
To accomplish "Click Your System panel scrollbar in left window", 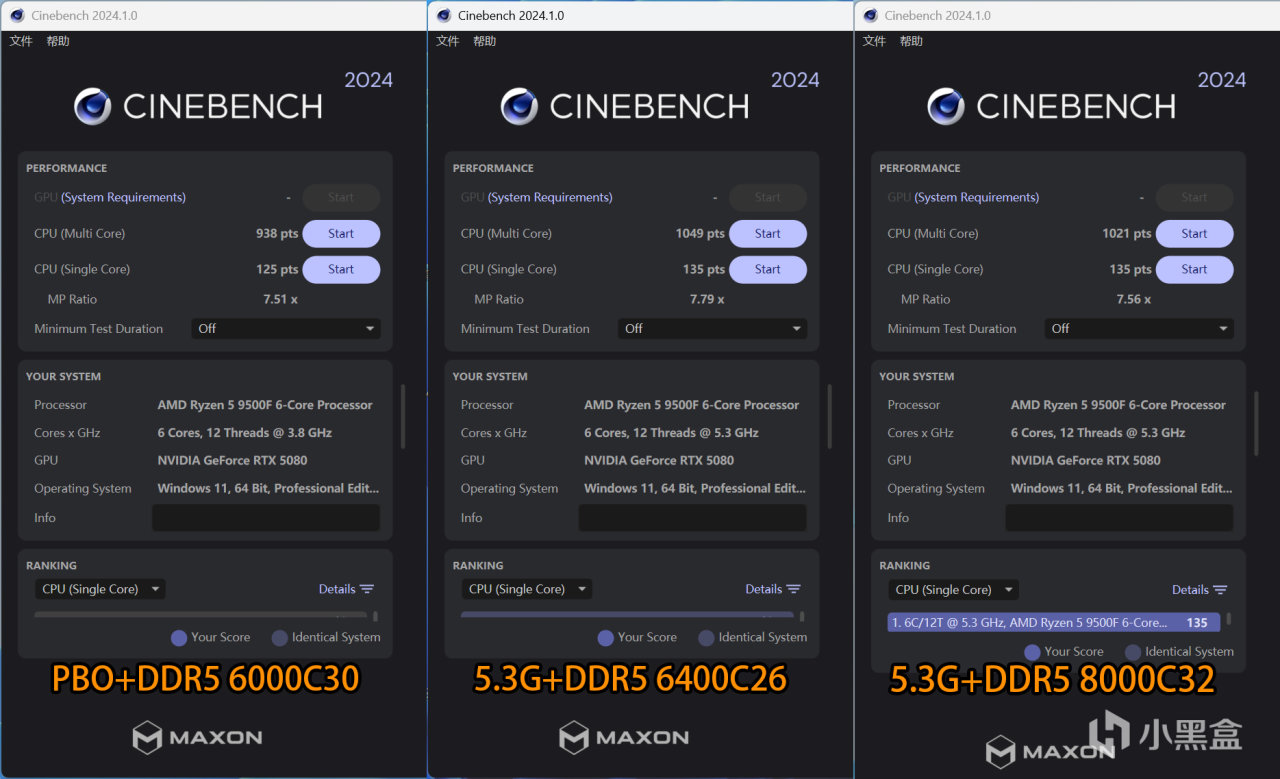I will (x=402, y=417).
